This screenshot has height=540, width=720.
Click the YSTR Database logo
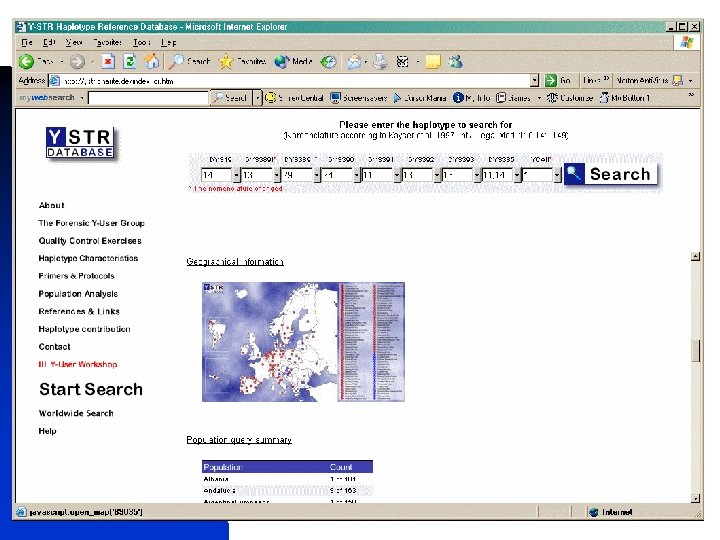coord(80,143)
